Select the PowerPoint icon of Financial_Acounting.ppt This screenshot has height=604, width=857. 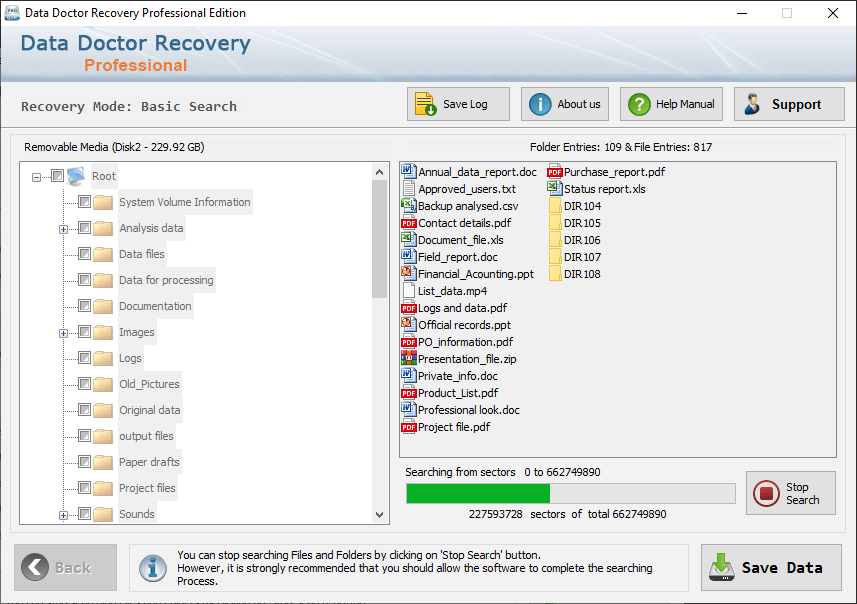(x=408, y=273)
